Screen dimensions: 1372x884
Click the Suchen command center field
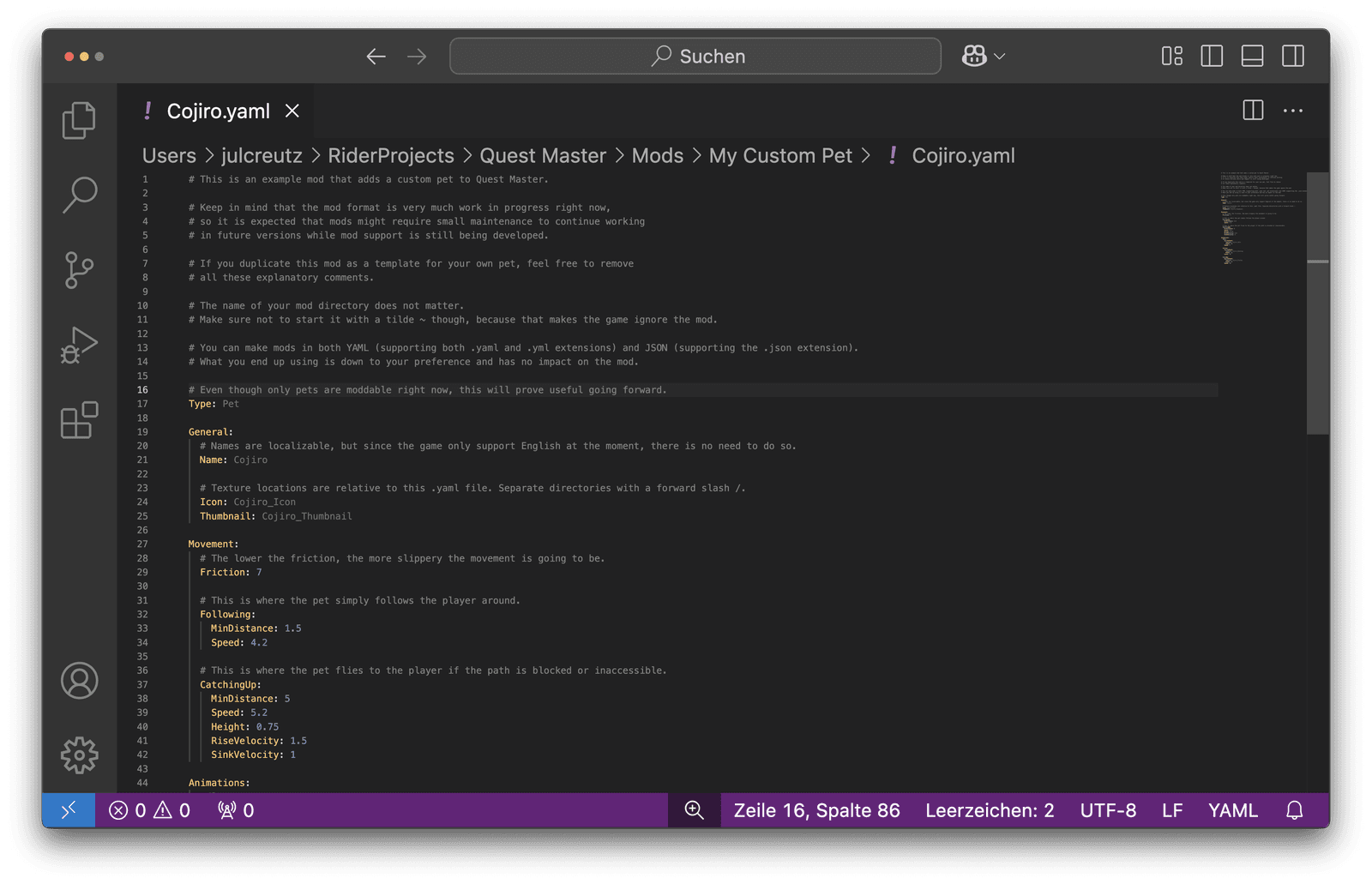tap(695, 57)
